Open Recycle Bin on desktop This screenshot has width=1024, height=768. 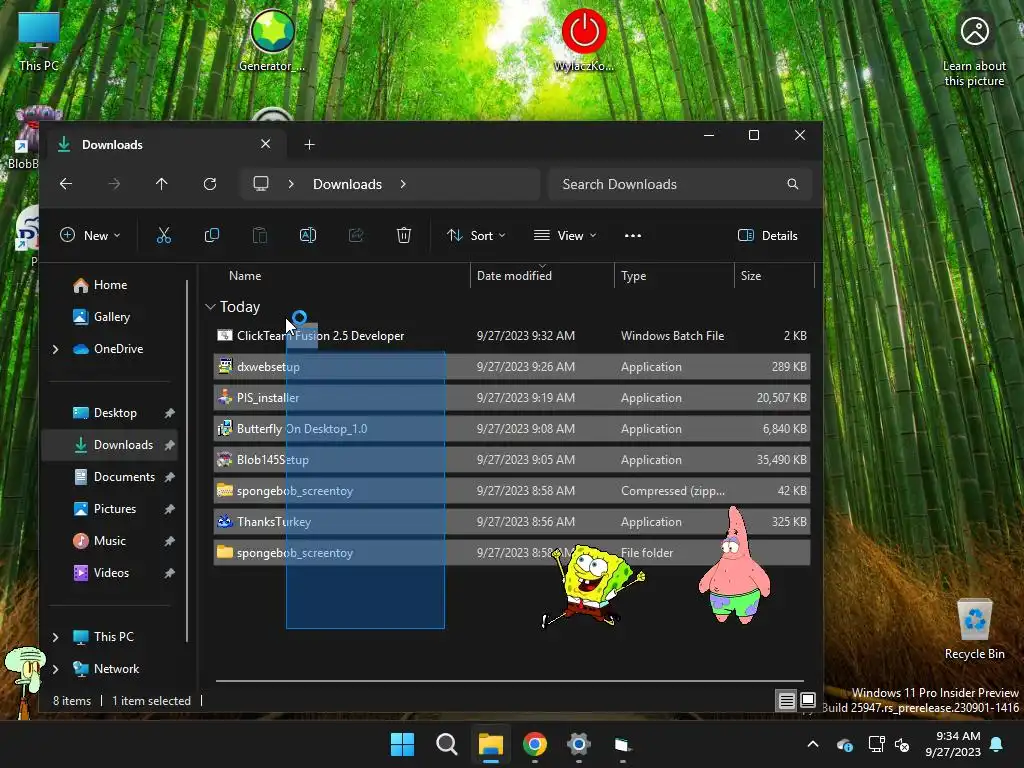point(974,628)
